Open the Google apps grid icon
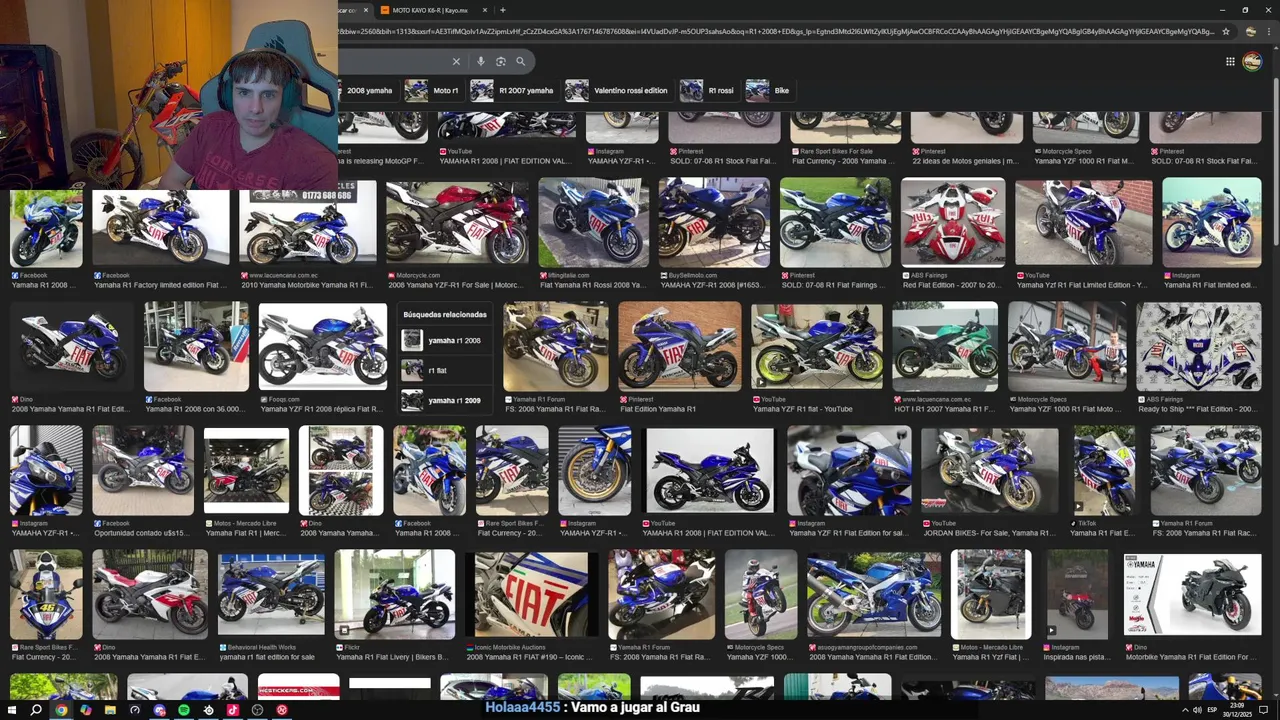The height and width of the screenshot is (720, 1280). point(1230,61)
